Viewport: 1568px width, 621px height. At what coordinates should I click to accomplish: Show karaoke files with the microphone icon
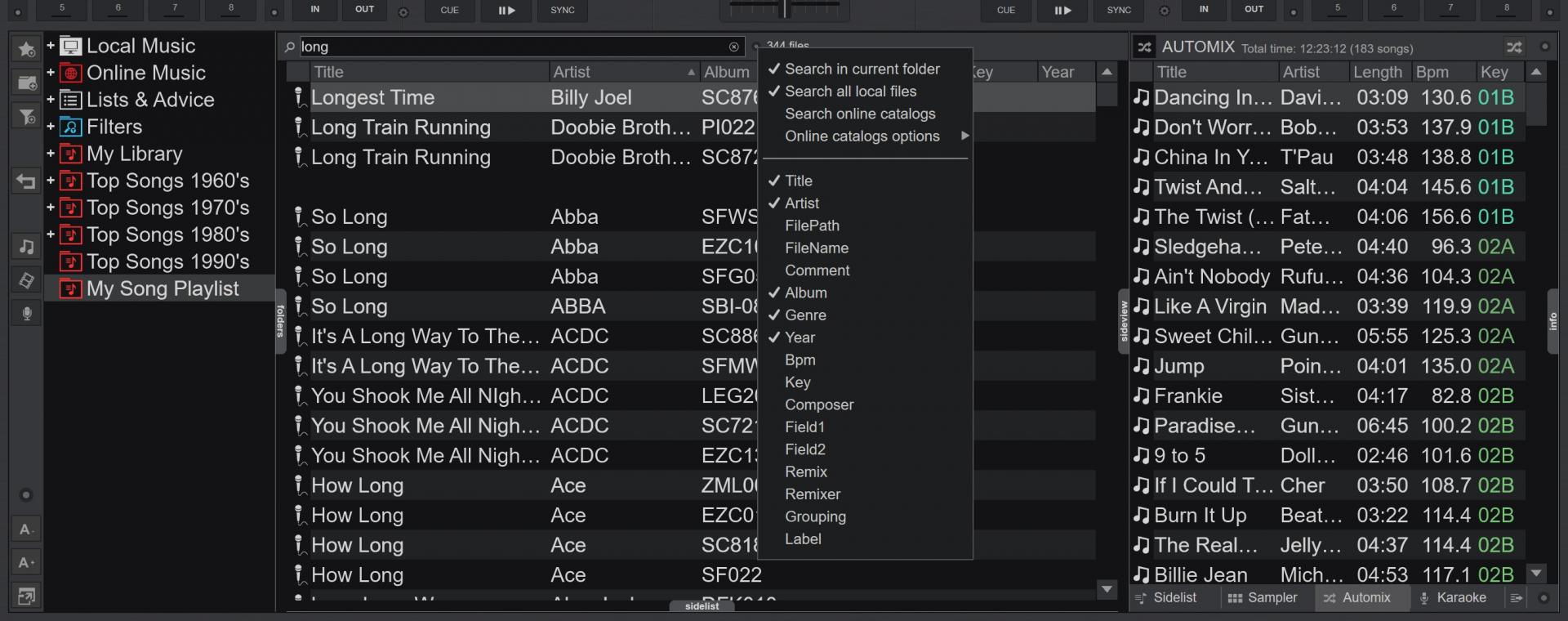click(x=26, y=314)
